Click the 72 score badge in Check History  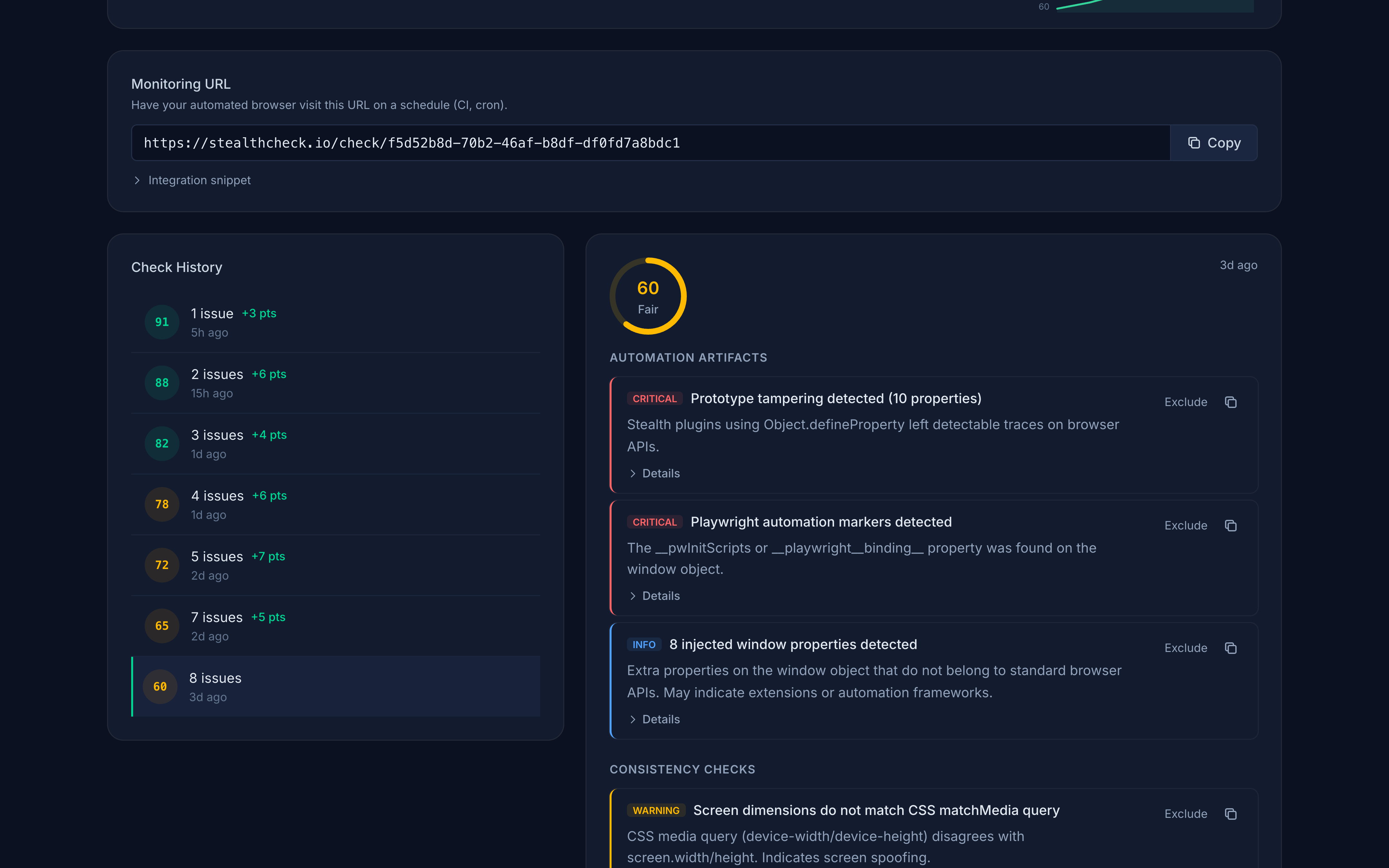point(162,565)
